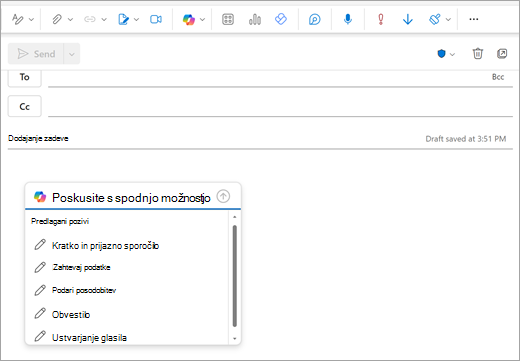
Task: Mark message as high importance
Action: (x=381, y=19)
